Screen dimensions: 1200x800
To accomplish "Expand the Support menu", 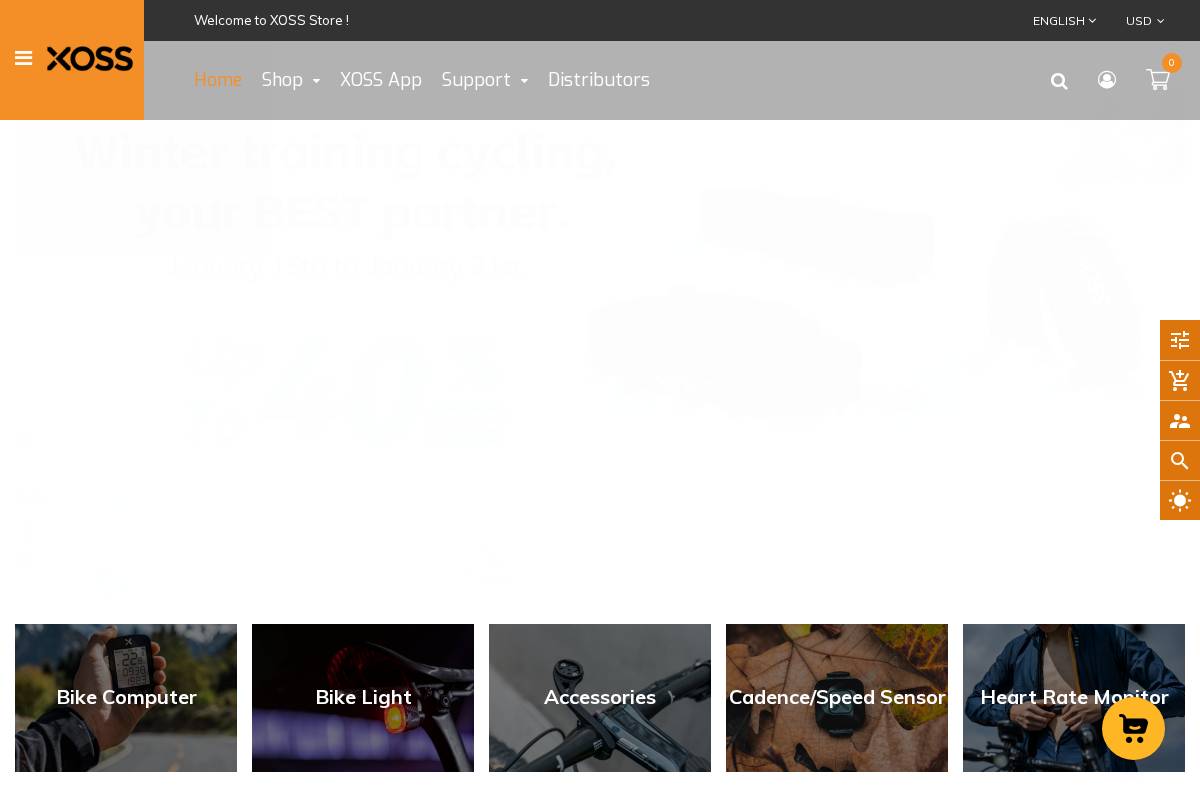I will click(x=485, y=80).
